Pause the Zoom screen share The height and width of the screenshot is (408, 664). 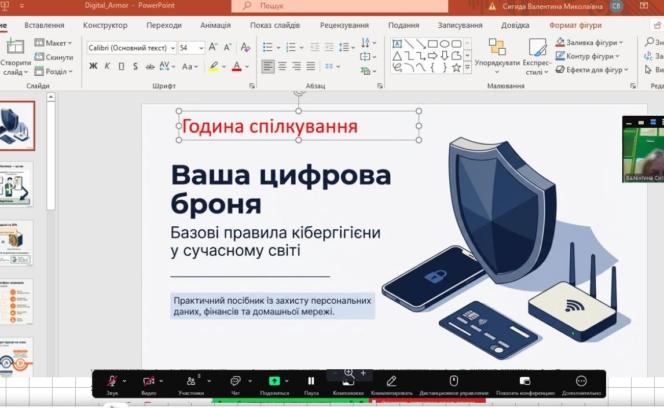311,381
